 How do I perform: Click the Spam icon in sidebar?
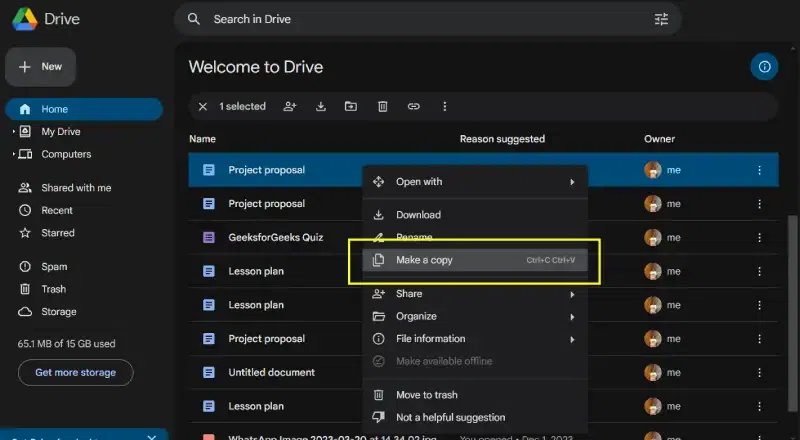(x=25, y=266)
